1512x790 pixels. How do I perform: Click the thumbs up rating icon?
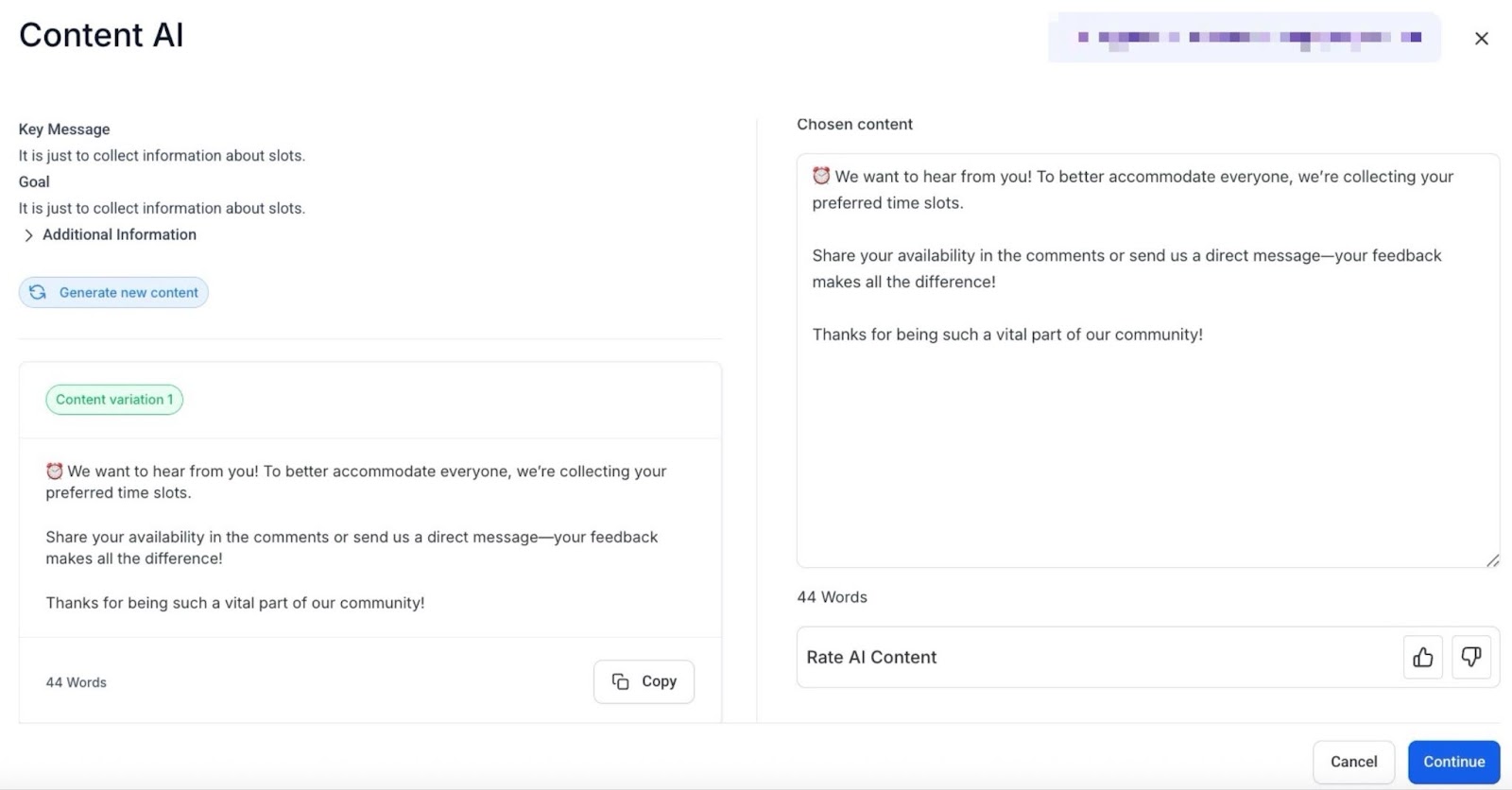point(1422,657)
